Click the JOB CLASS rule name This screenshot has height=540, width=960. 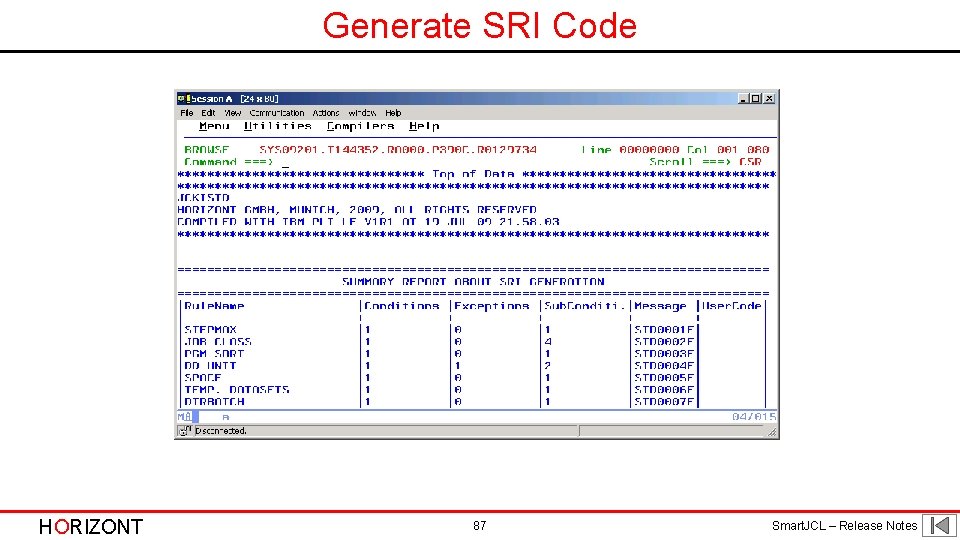(218, 342)
